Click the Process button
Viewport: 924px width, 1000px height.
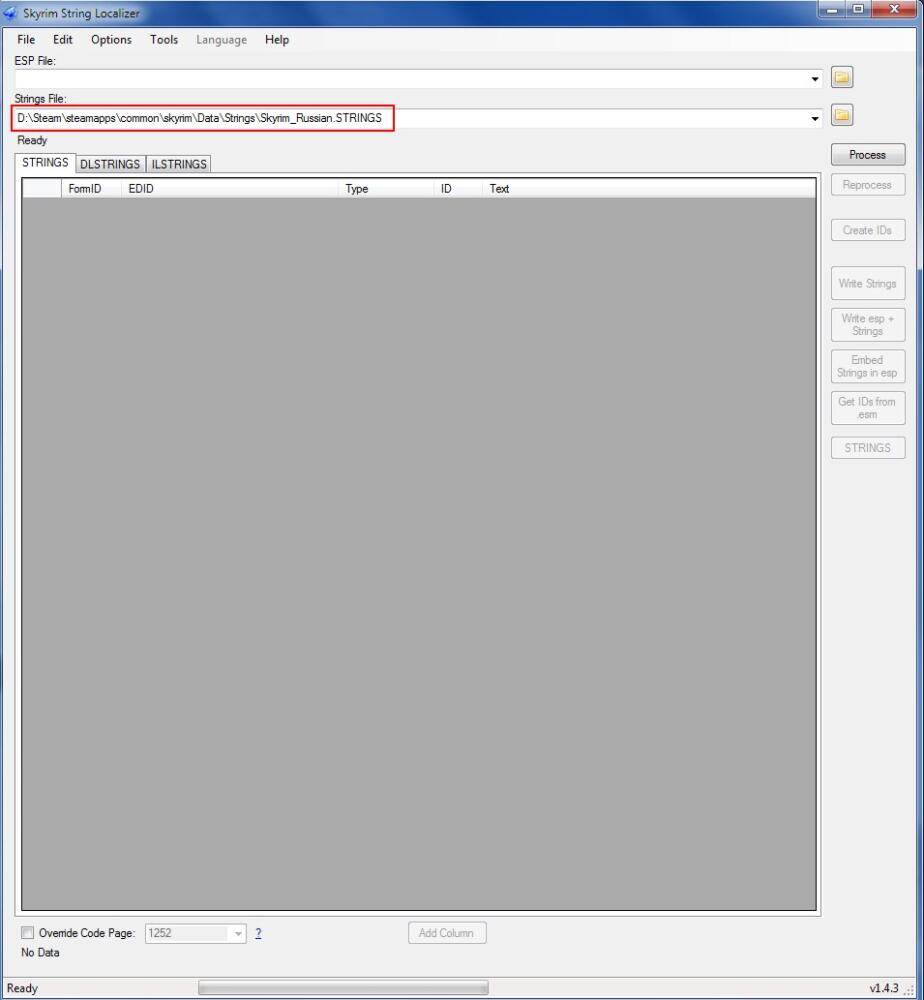(867, 155)
